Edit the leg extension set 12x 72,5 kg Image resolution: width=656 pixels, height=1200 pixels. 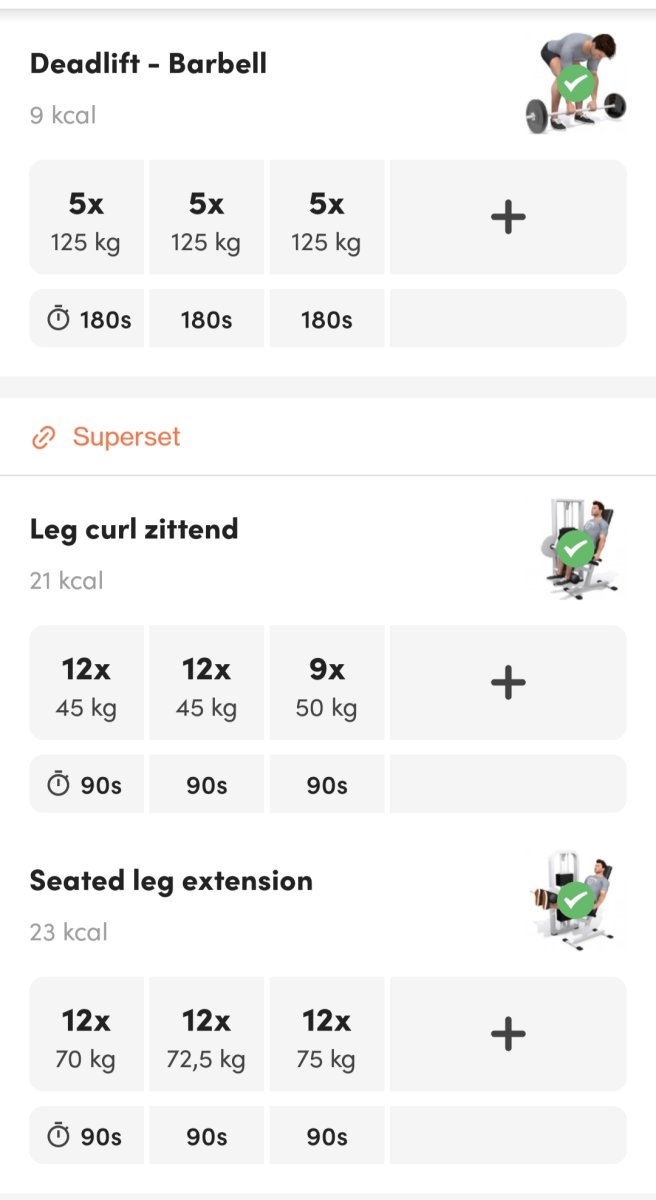pos(206,1035)
